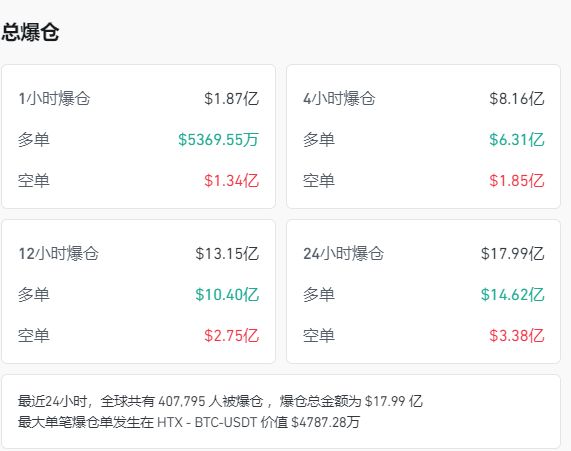571x451 pixels.
Task: Click the green $5369.55万 long value
Action: (x=218, y=140)
